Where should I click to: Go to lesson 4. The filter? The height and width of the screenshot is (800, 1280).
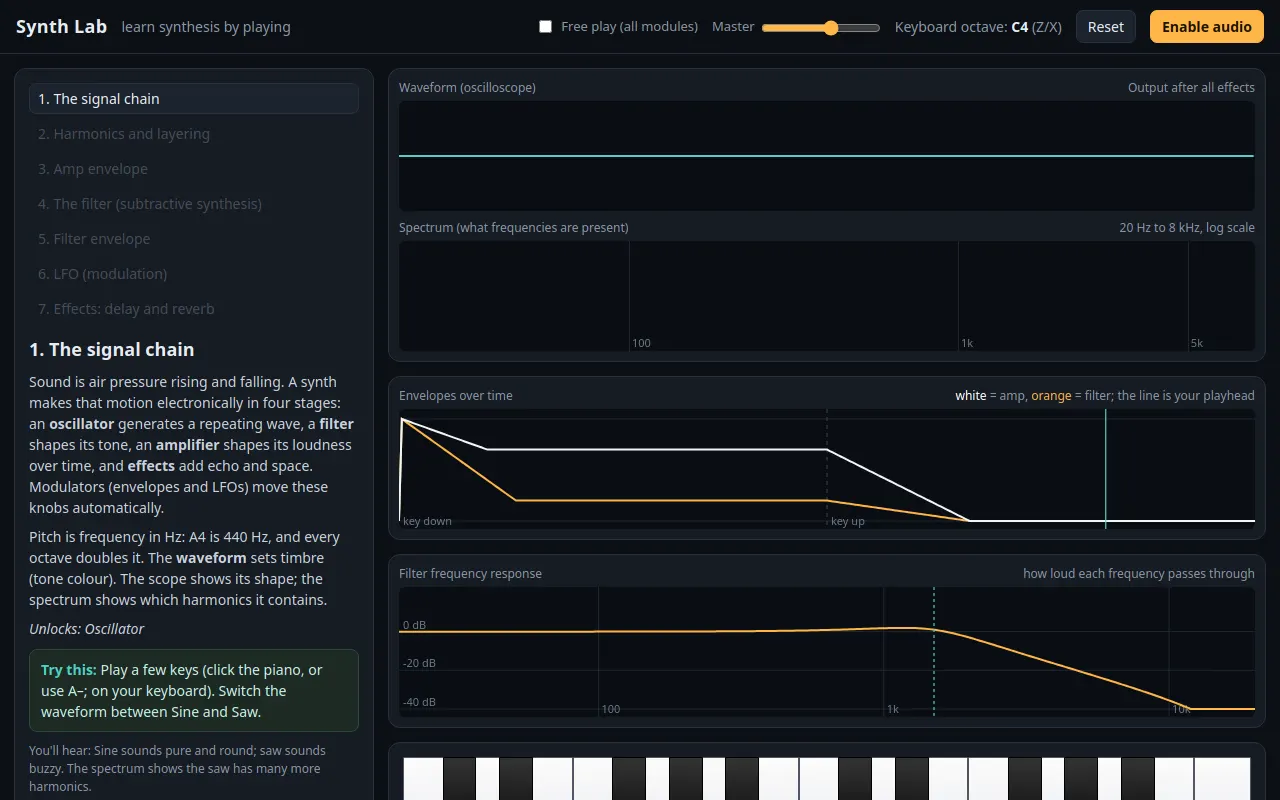(x=194, y=204)
